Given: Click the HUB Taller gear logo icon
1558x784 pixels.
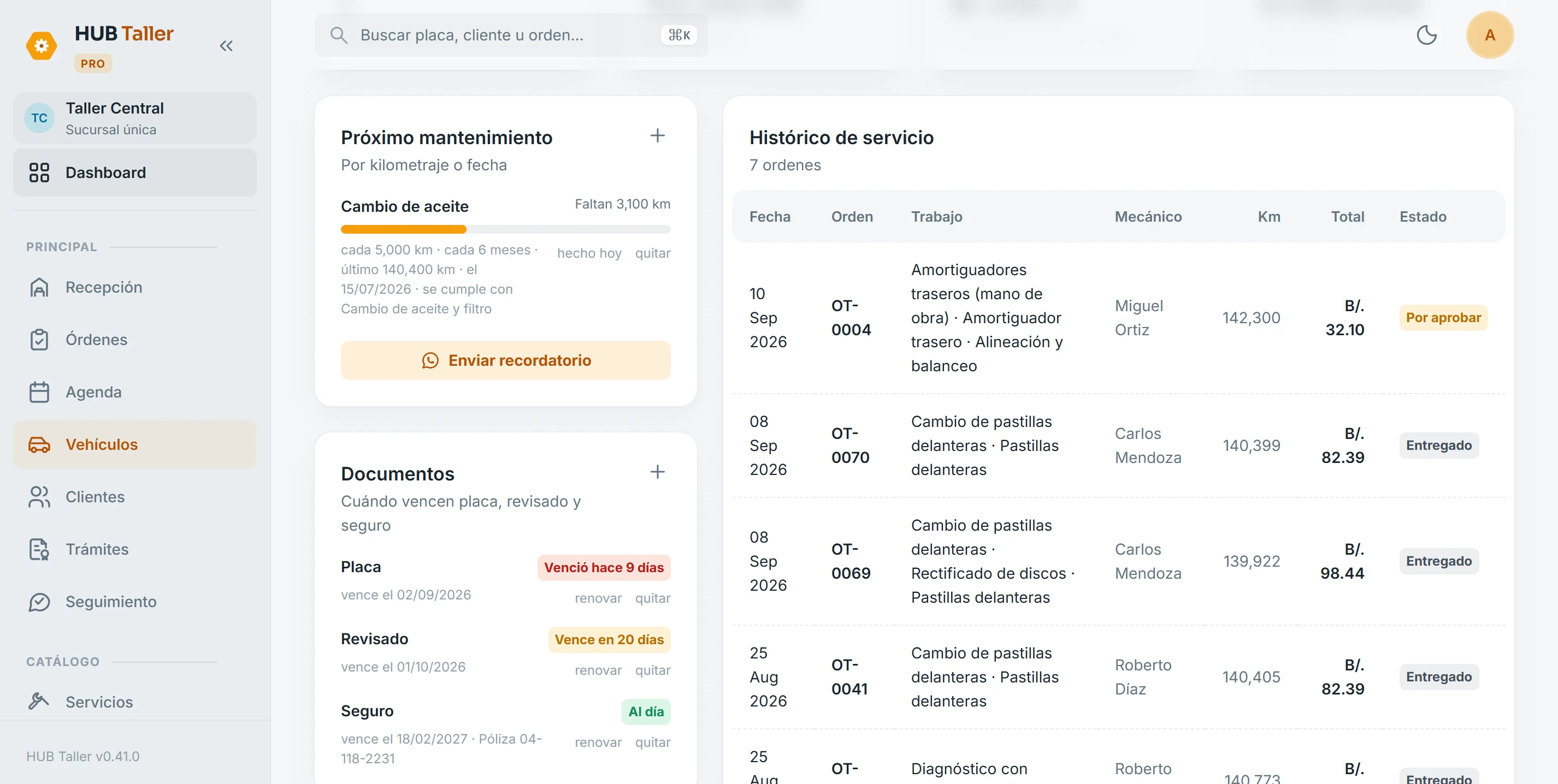Looking at the screenshot, I should [x=41, y=46].
